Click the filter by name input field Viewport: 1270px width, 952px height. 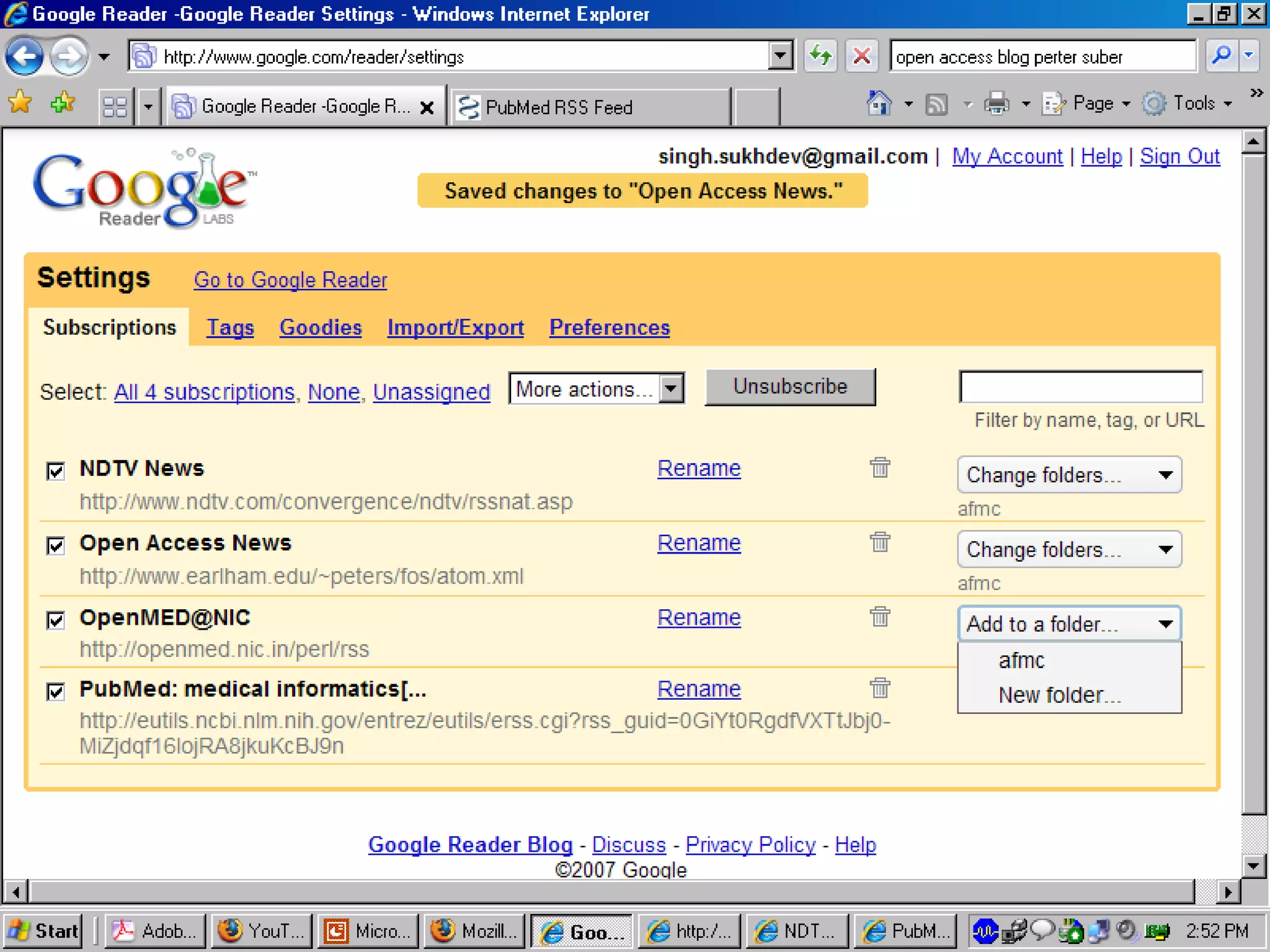tap(1080, 387)
